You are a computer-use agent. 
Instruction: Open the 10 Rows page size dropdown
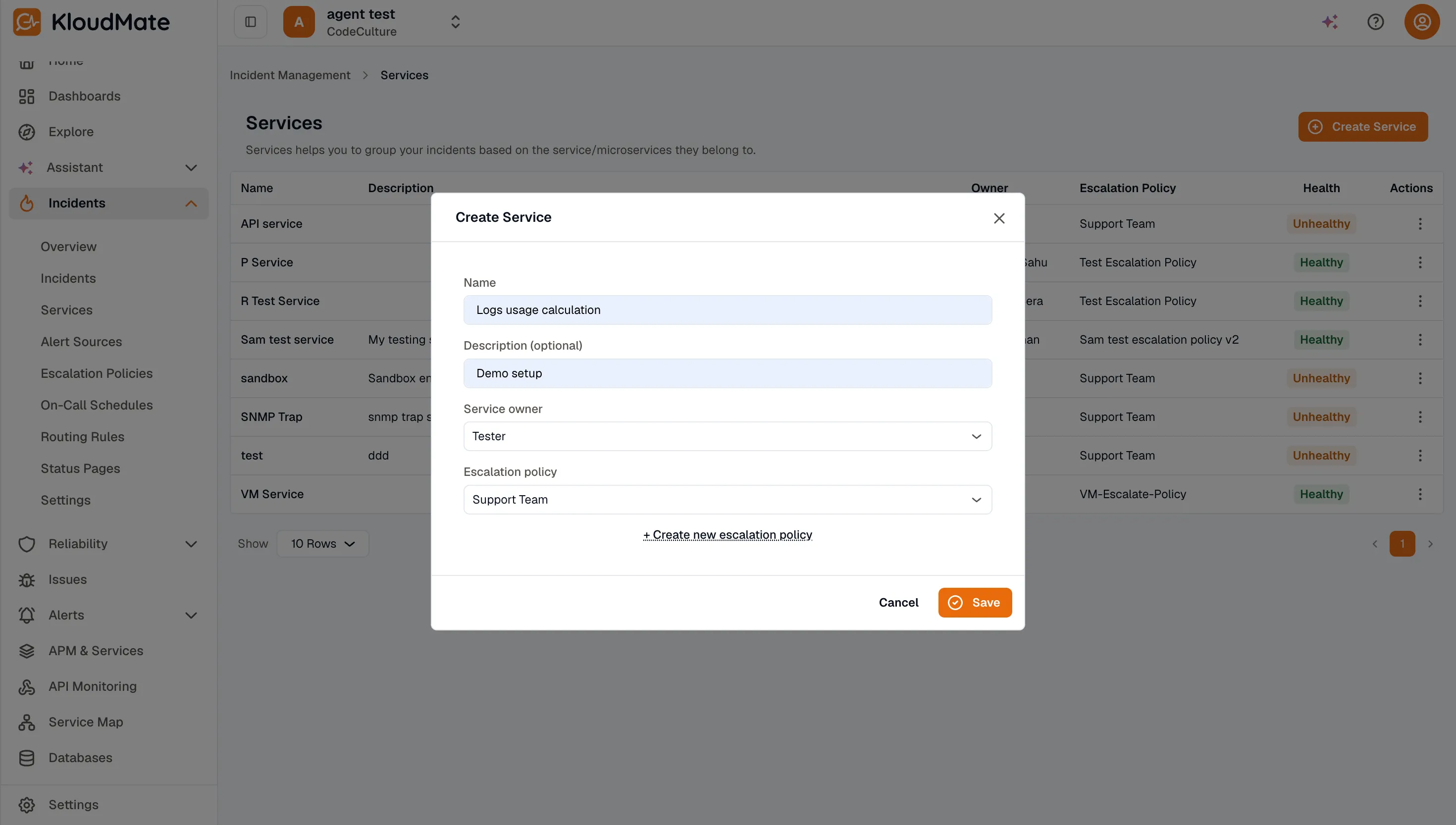click(323, 544)
